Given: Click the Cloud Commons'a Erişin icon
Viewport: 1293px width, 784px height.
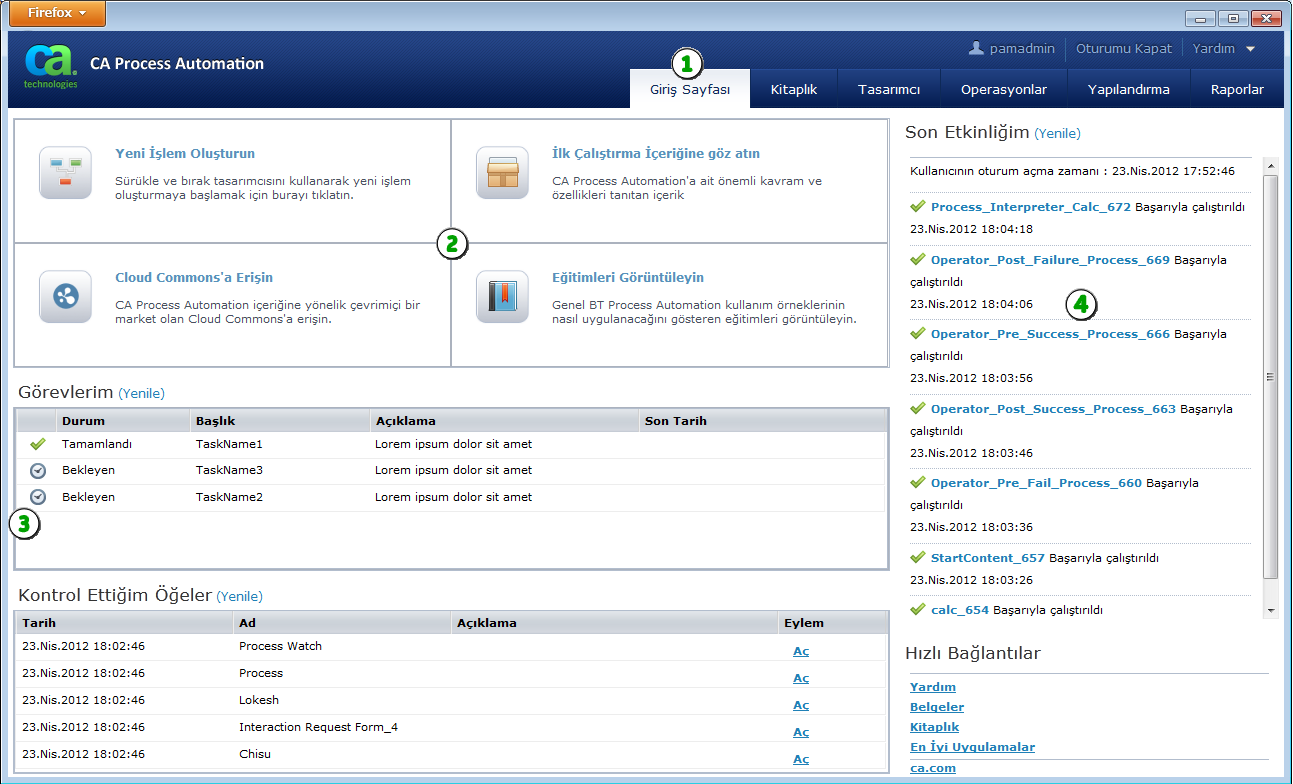Looking at the screenshot, I should (x=65, y=296).
